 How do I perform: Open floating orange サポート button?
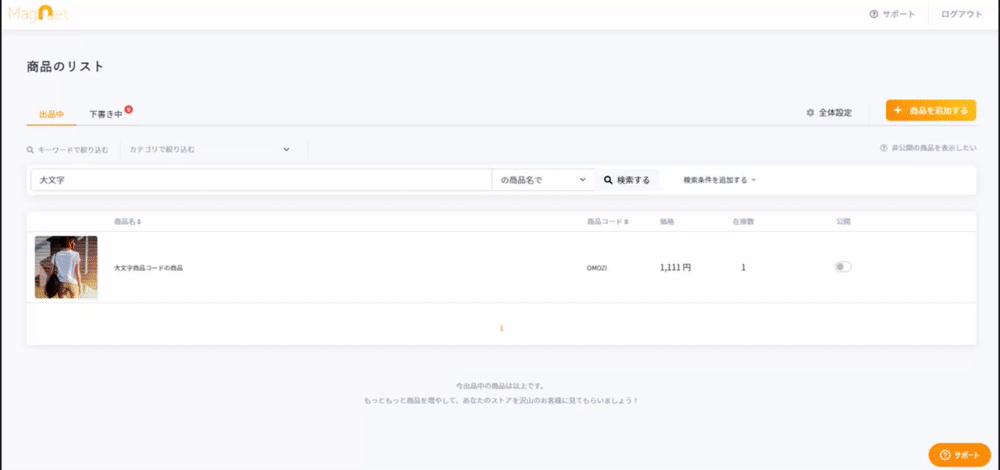[x=959, y=455]
